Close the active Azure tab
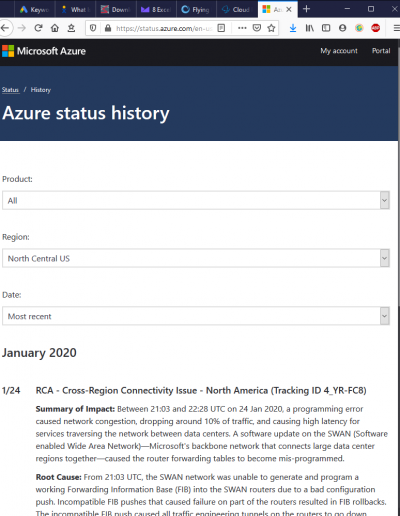 [289, 9]
